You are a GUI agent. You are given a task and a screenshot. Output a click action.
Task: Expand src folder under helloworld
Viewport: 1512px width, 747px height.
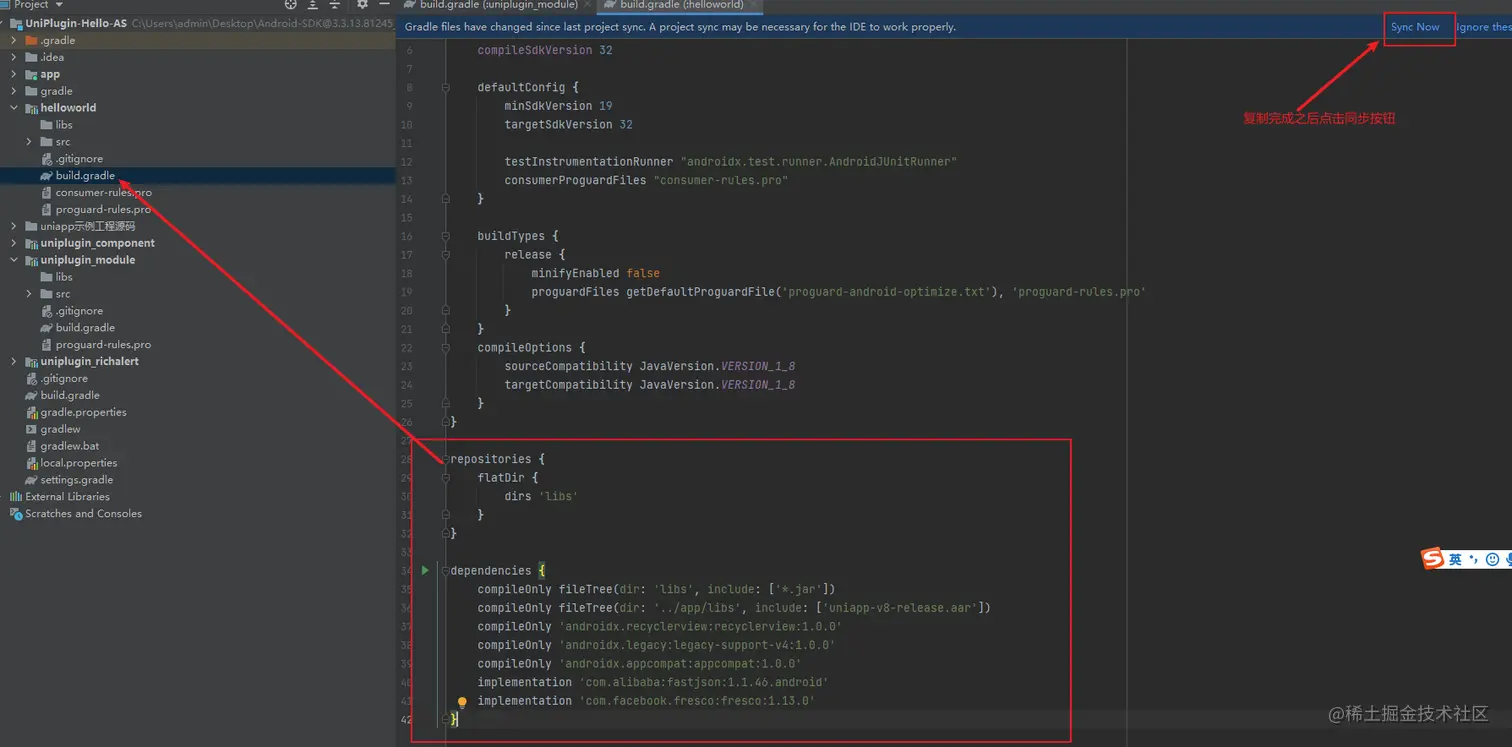(29, 142)
